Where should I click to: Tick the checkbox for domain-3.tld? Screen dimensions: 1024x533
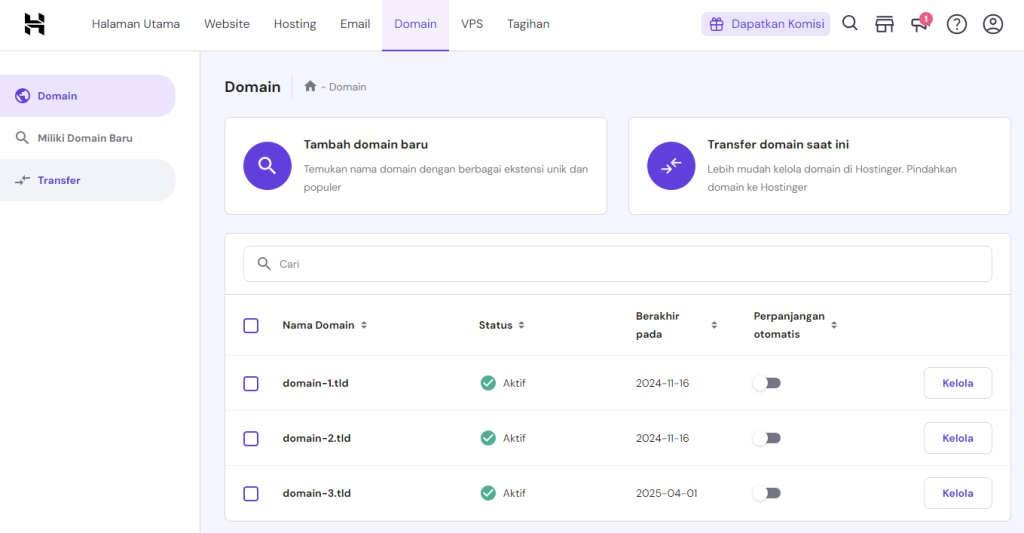[251, 493]
